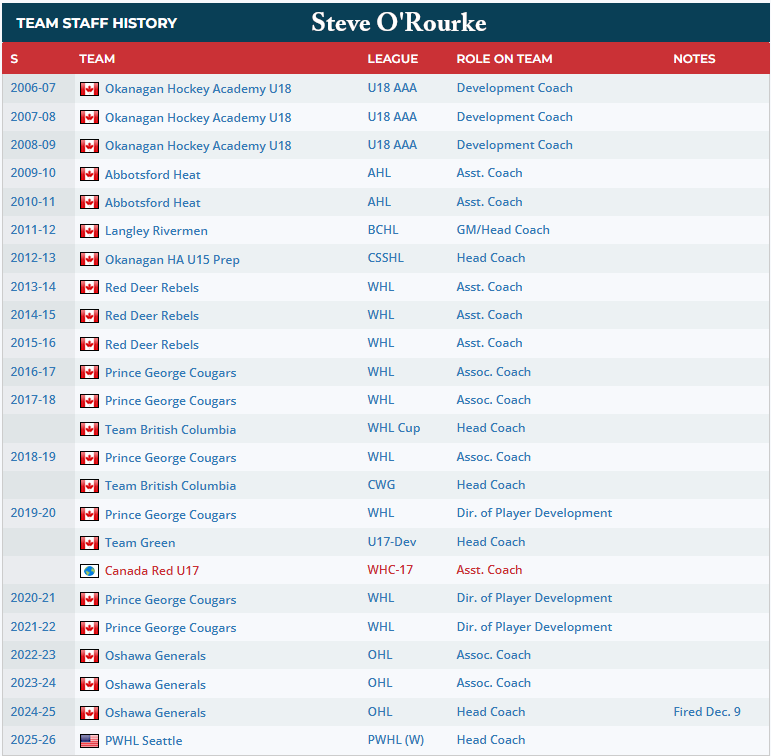Image resolution: width=771 pixels, height=756 pixels.
Task: Open the WHC-17 league link
Action: tap(390, 570)
